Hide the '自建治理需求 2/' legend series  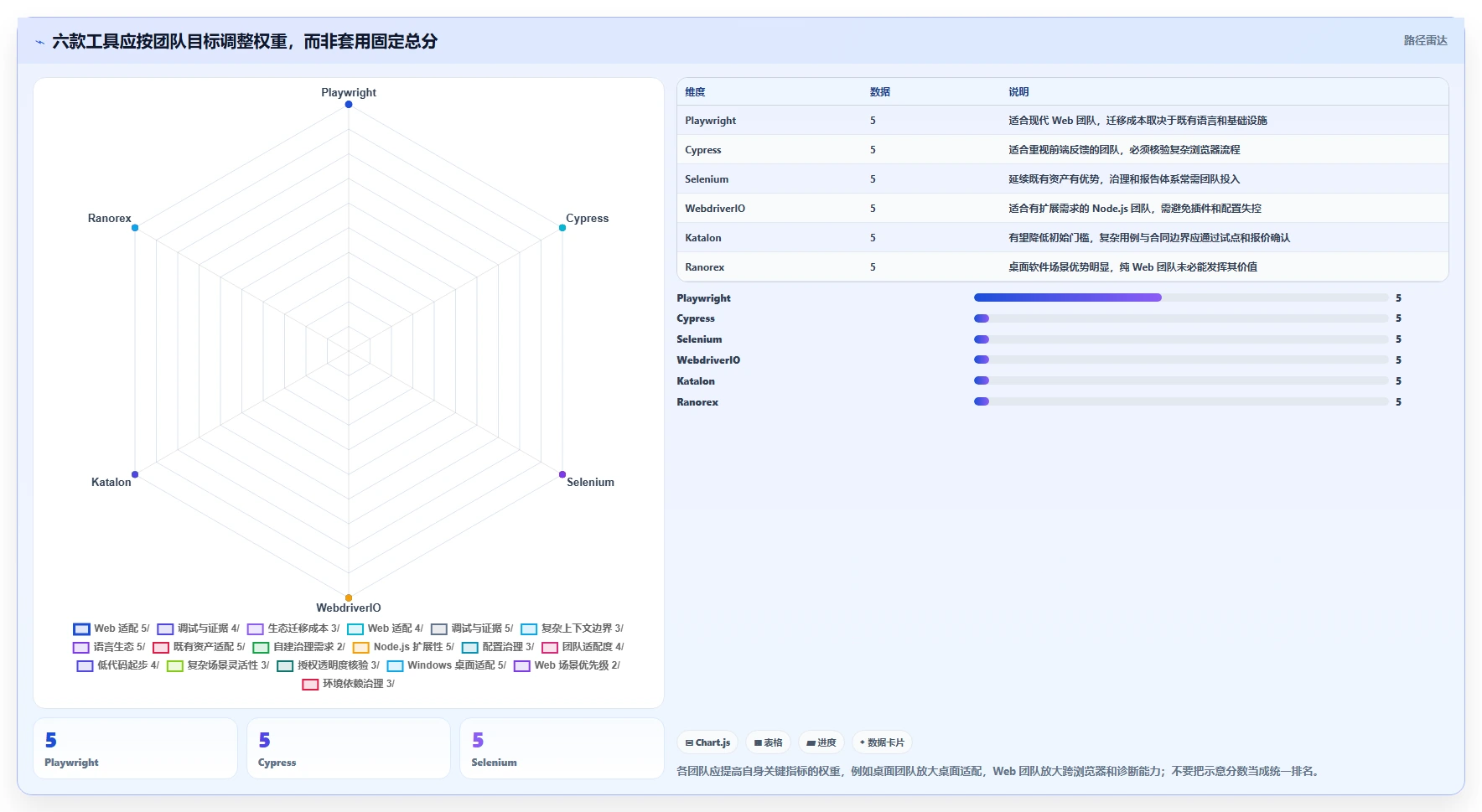click(x=298, y=647)
